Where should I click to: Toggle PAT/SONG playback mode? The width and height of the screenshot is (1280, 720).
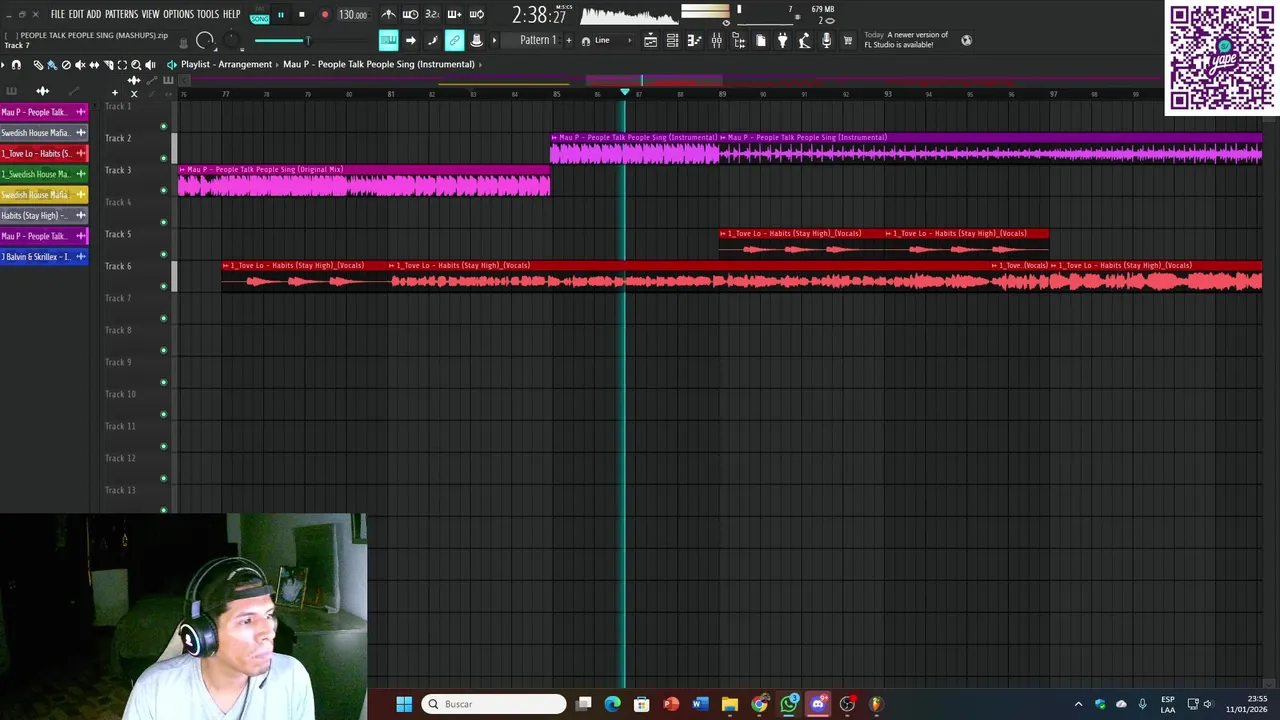(x=260, y=15)
